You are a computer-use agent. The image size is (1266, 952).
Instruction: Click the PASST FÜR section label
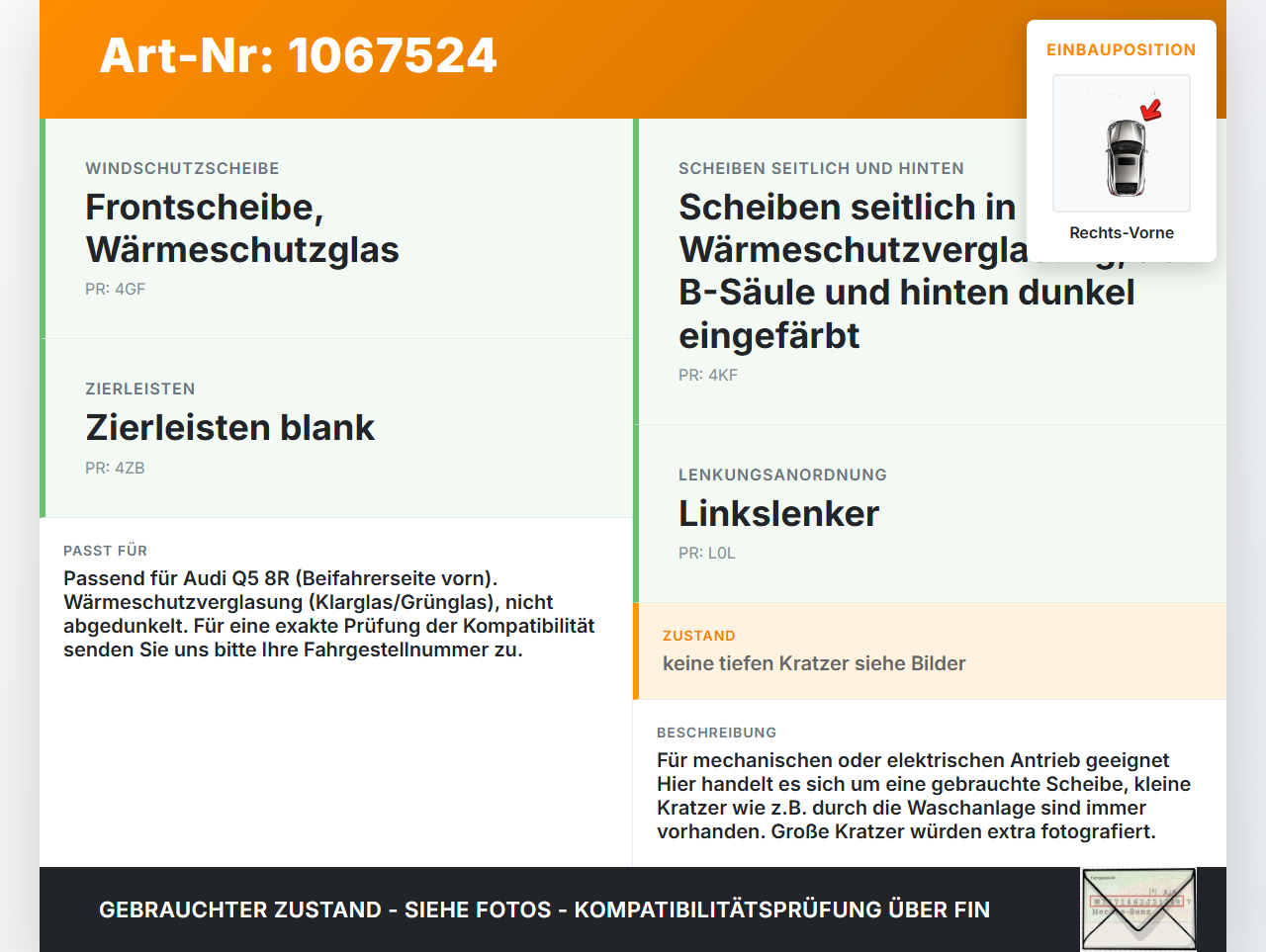coord(105,551)
